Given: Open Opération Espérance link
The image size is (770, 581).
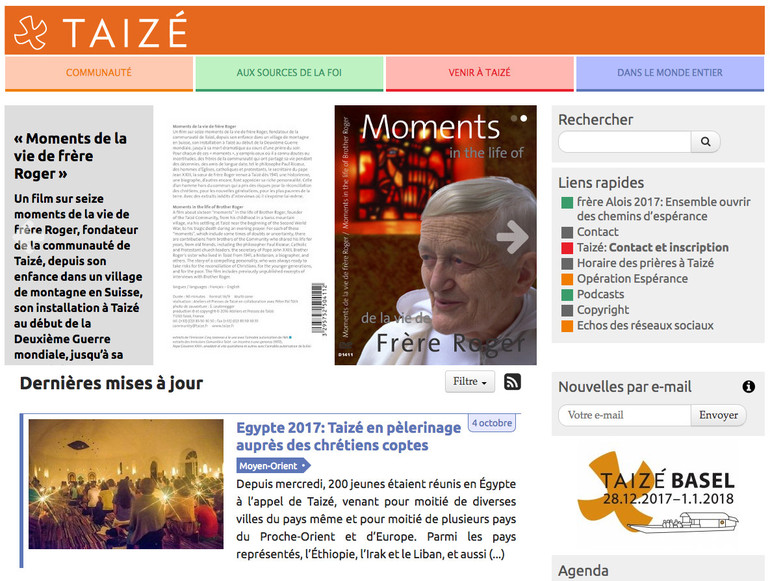Looking at the screenshot, I should (632, 279).
